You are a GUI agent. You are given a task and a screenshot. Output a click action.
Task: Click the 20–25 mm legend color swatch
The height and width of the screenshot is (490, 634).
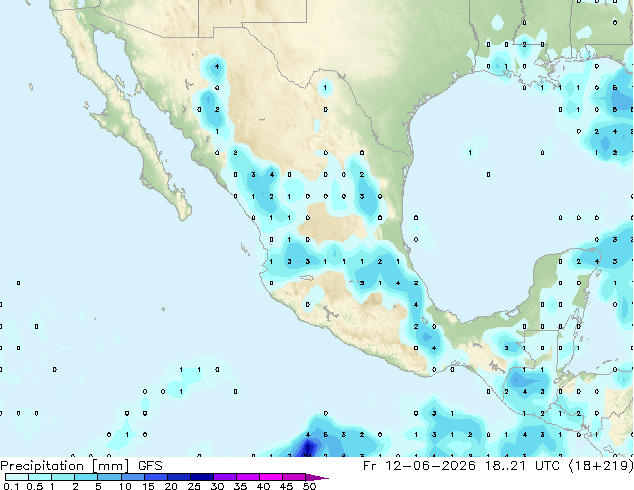click(179, 477)
